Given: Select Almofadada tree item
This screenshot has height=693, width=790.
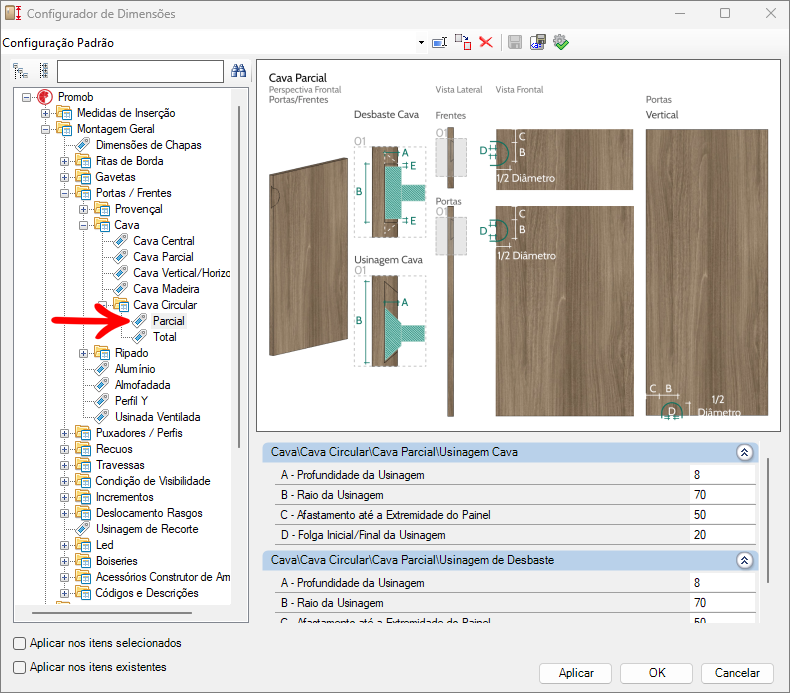Looking at the screenshot, I should [143, 385].
